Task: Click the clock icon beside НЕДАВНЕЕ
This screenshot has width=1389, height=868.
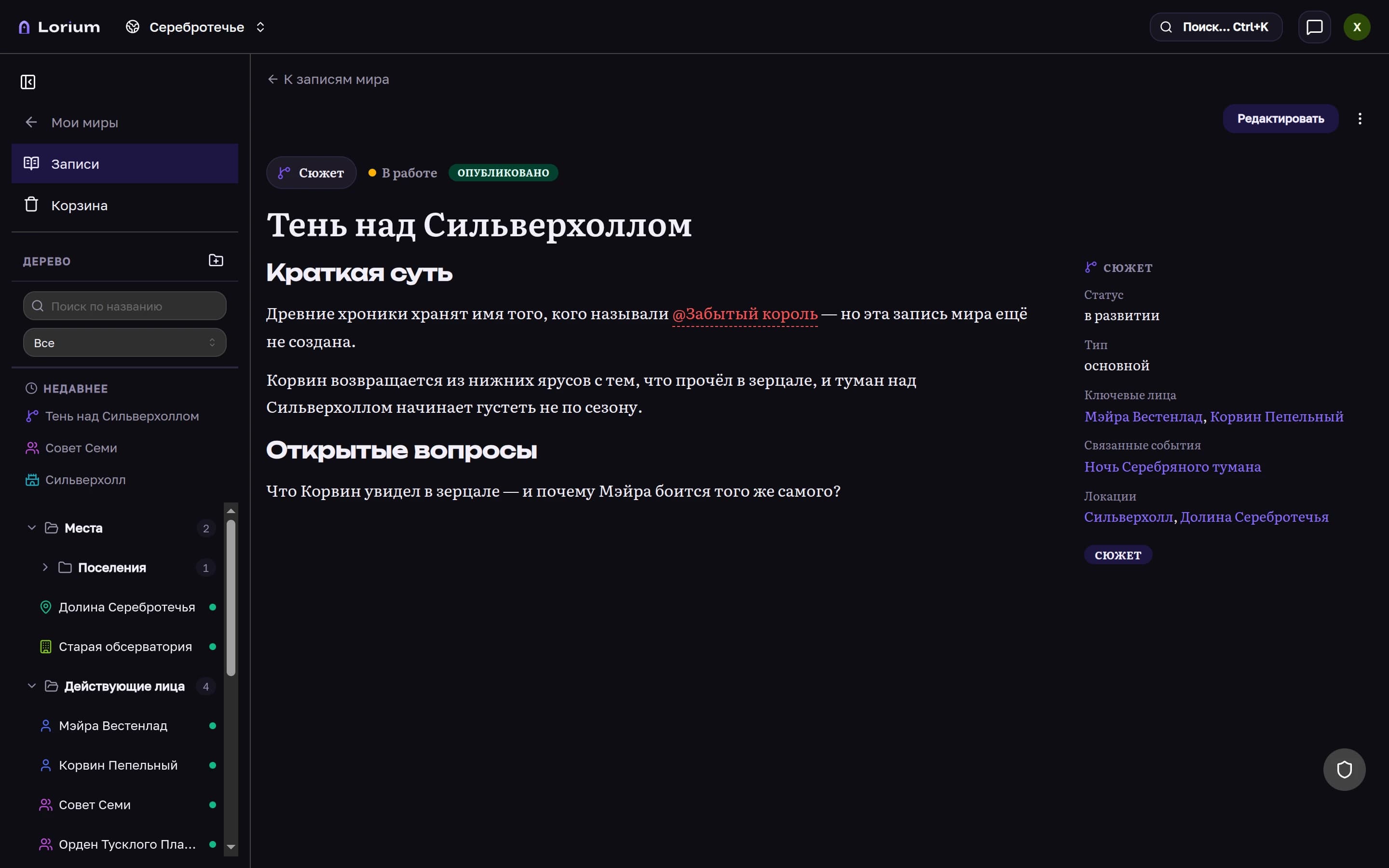Action: pos(31,389)
